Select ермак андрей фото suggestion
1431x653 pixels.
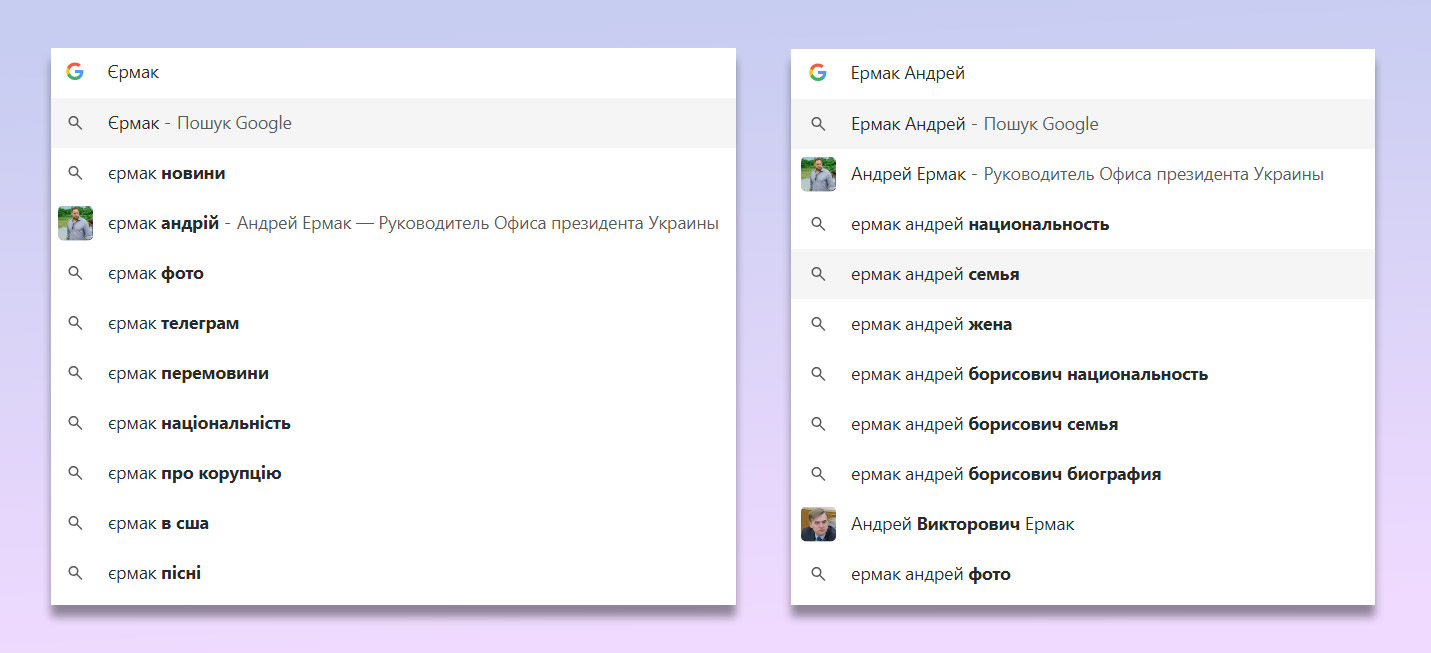1083,574
